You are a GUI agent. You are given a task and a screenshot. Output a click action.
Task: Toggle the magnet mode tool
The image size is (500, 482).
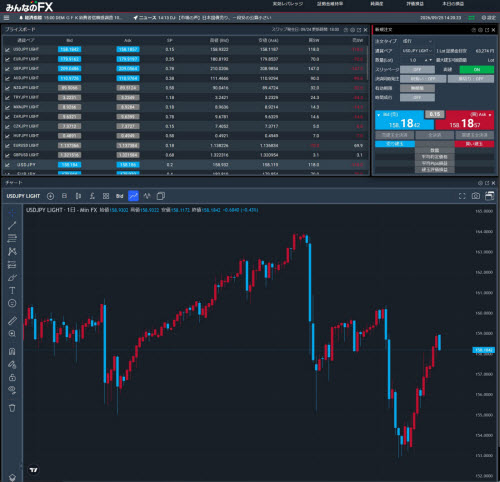[x=12, y=351]
